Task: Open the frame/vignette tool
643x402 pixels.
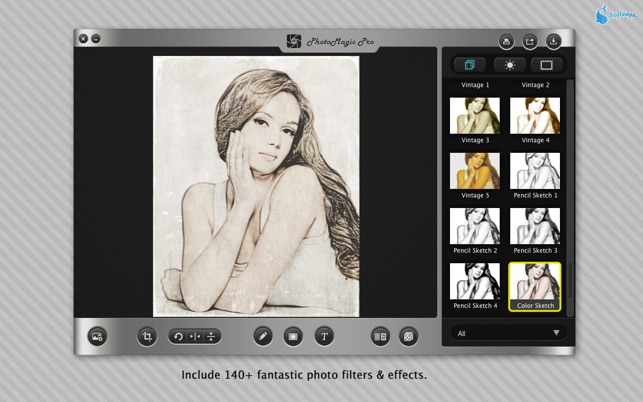Action: click(293, 337)
